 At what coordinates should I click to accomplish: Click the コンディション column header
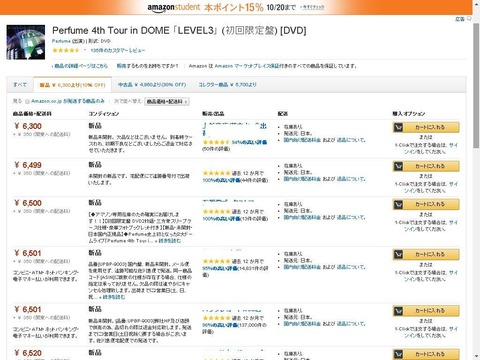(x=104, y=114)
